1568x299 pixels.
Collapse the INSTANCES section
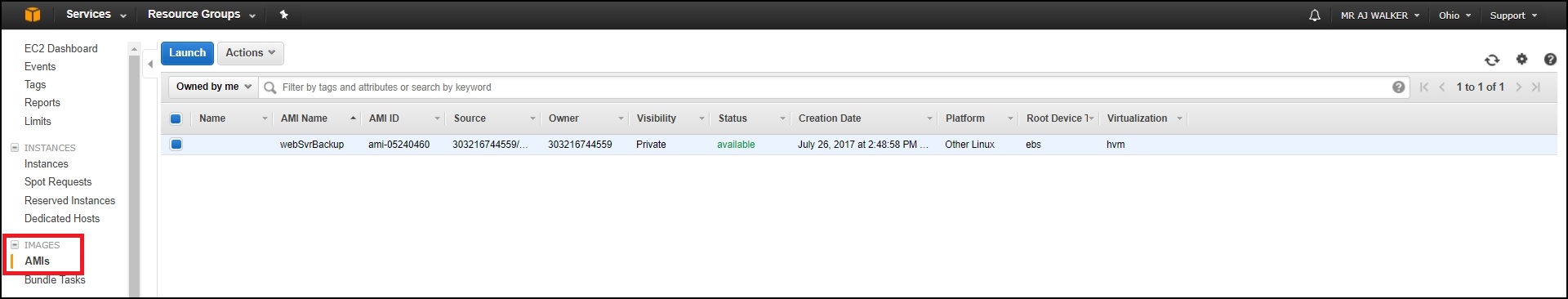(x=14, y=148)
